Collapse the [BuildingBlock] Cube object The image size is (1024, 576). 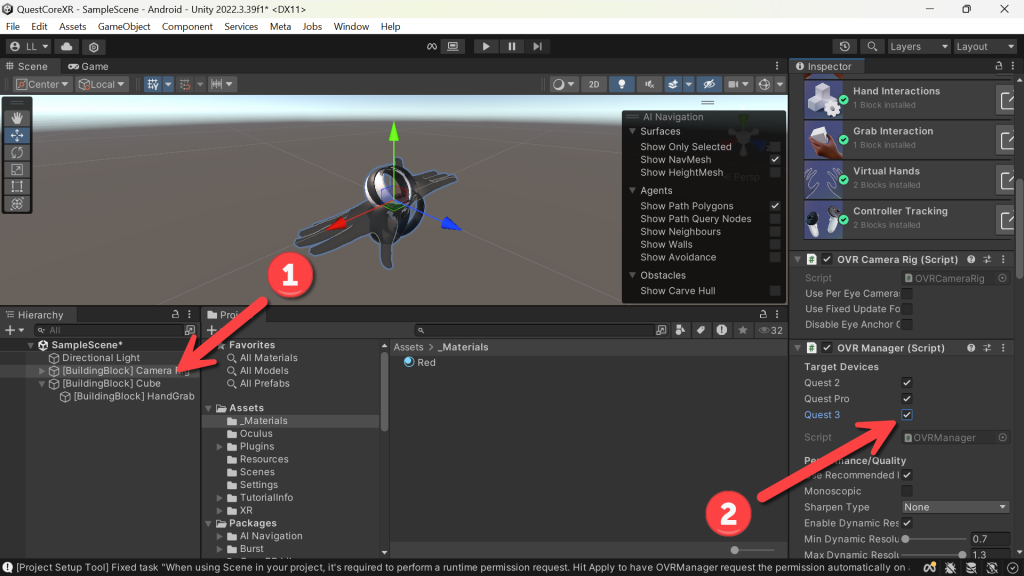coord(42,383)
